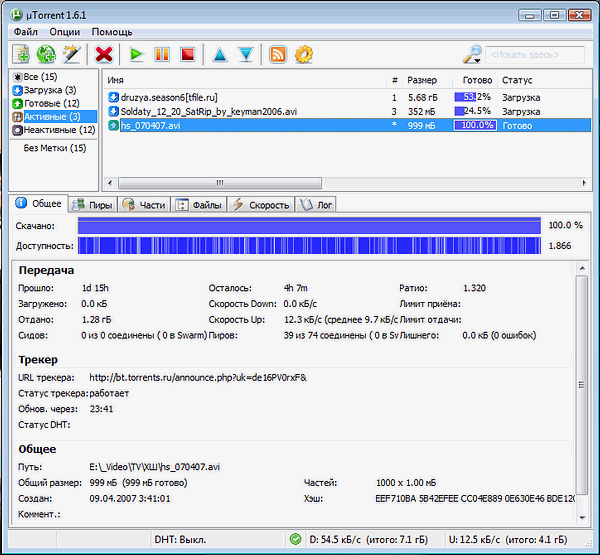Open the RSS downloader icon

[x=279, y=54]
